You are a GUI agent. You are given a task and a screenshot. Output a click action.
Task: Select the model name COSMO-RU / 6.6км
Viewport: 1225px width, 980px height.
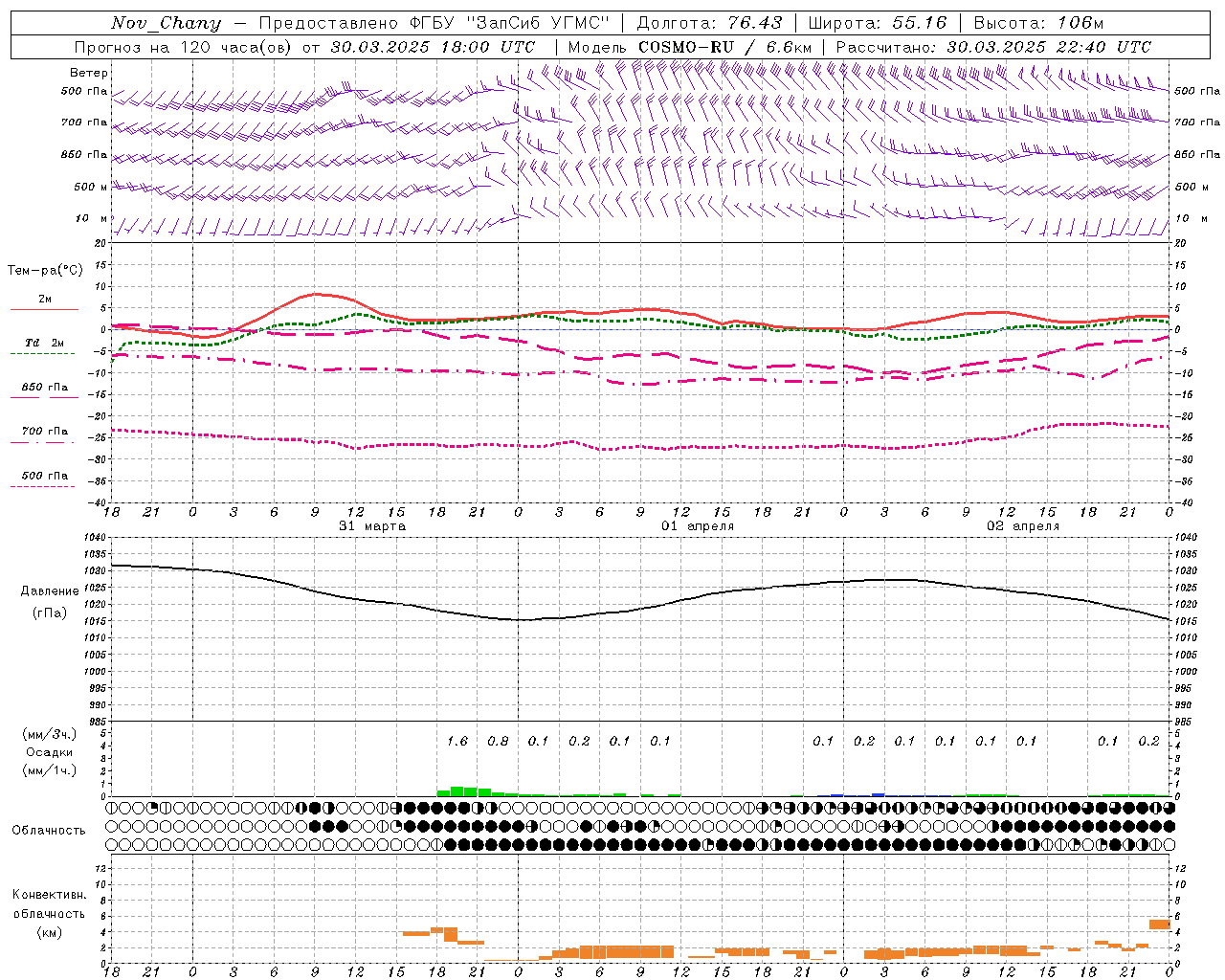(725, 47)
